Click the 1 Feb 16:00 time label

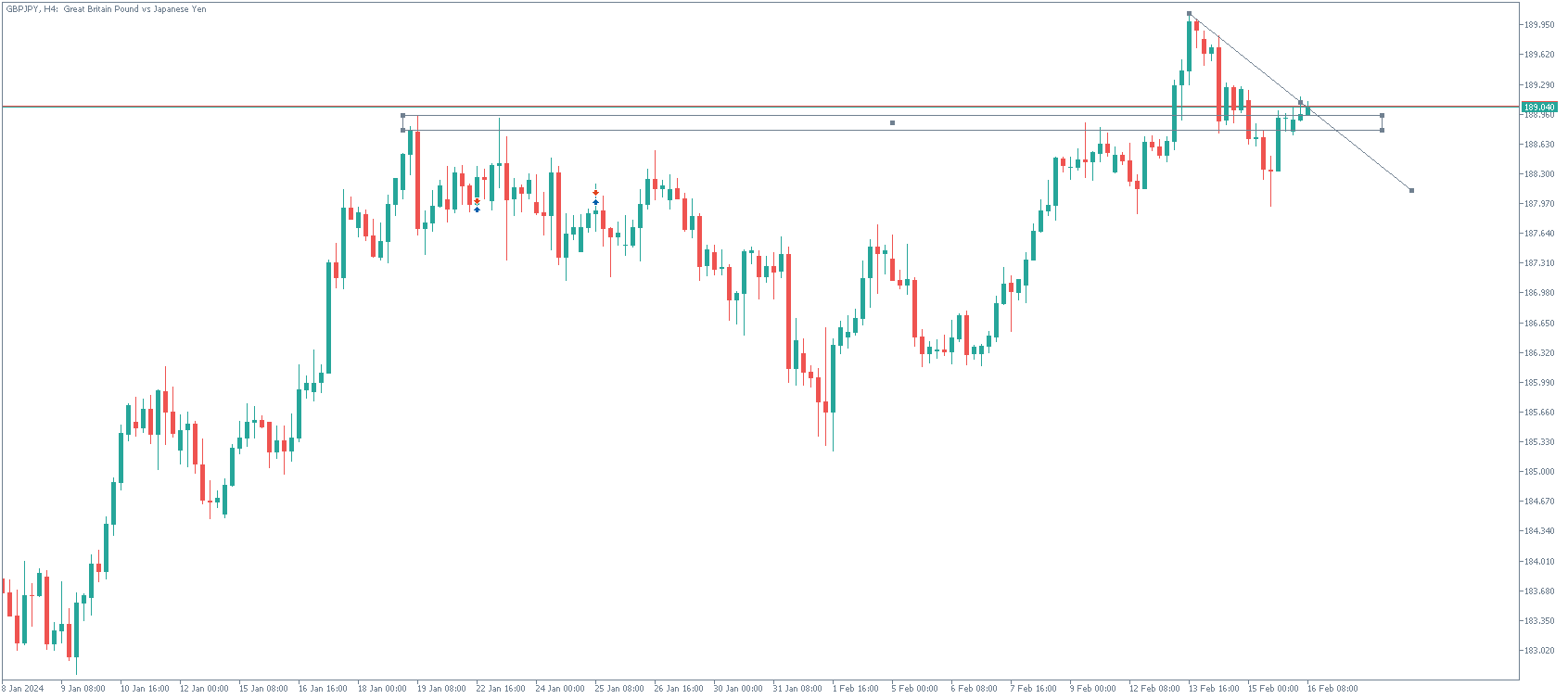point(856,689)
